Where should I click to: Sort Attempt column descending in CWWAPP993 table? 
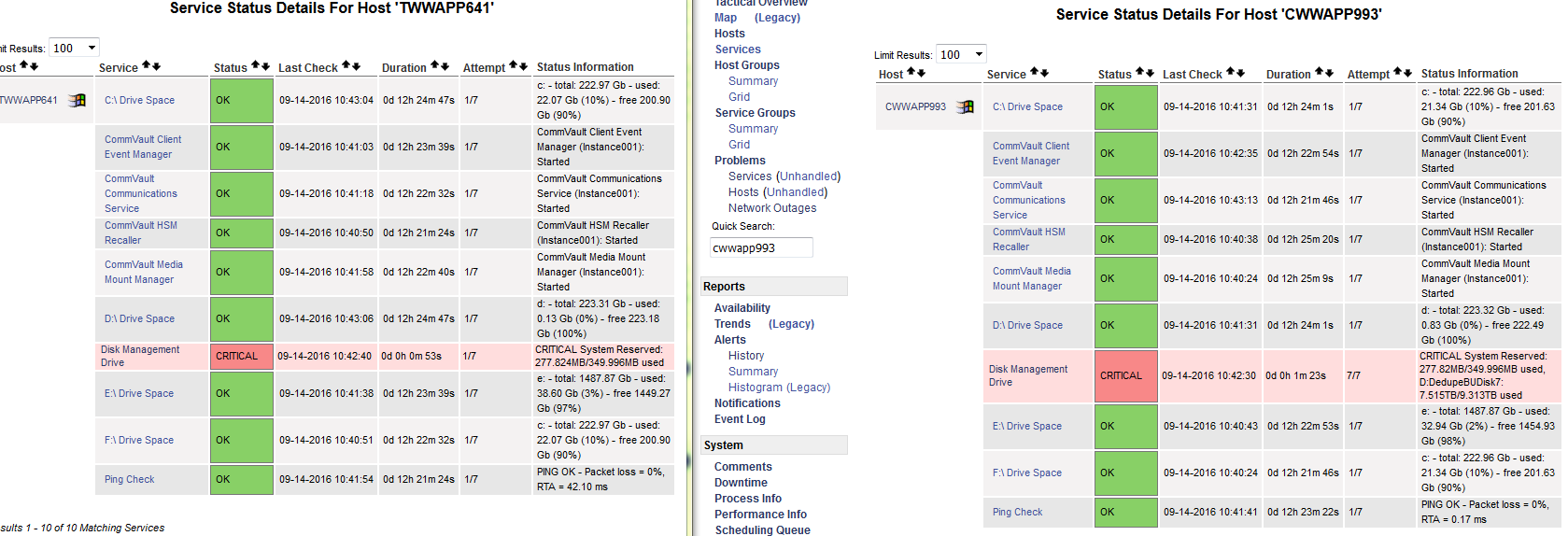(x=1407, y=73)
